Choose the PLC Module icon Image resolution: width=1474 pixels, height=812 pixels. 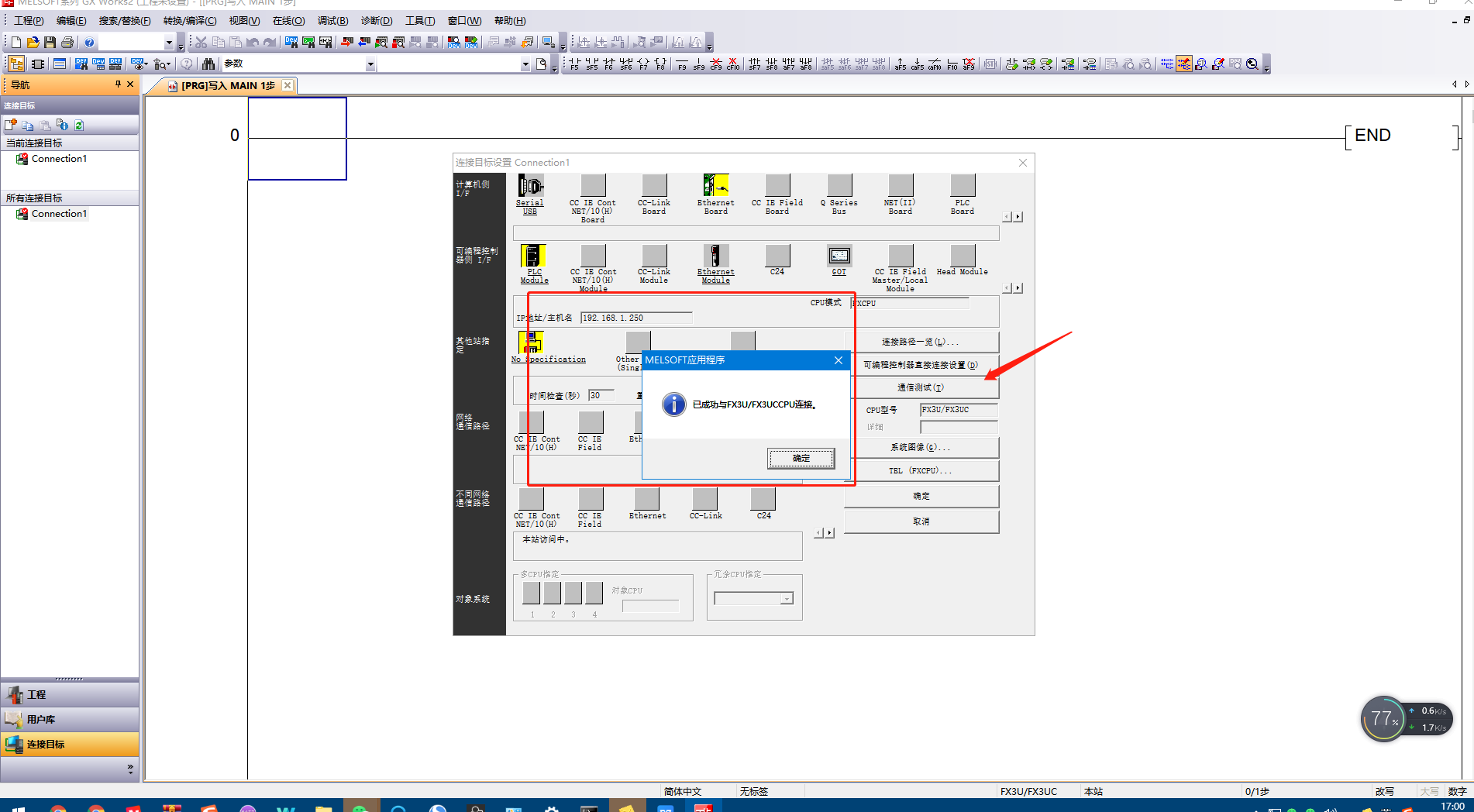pos(533,256)
